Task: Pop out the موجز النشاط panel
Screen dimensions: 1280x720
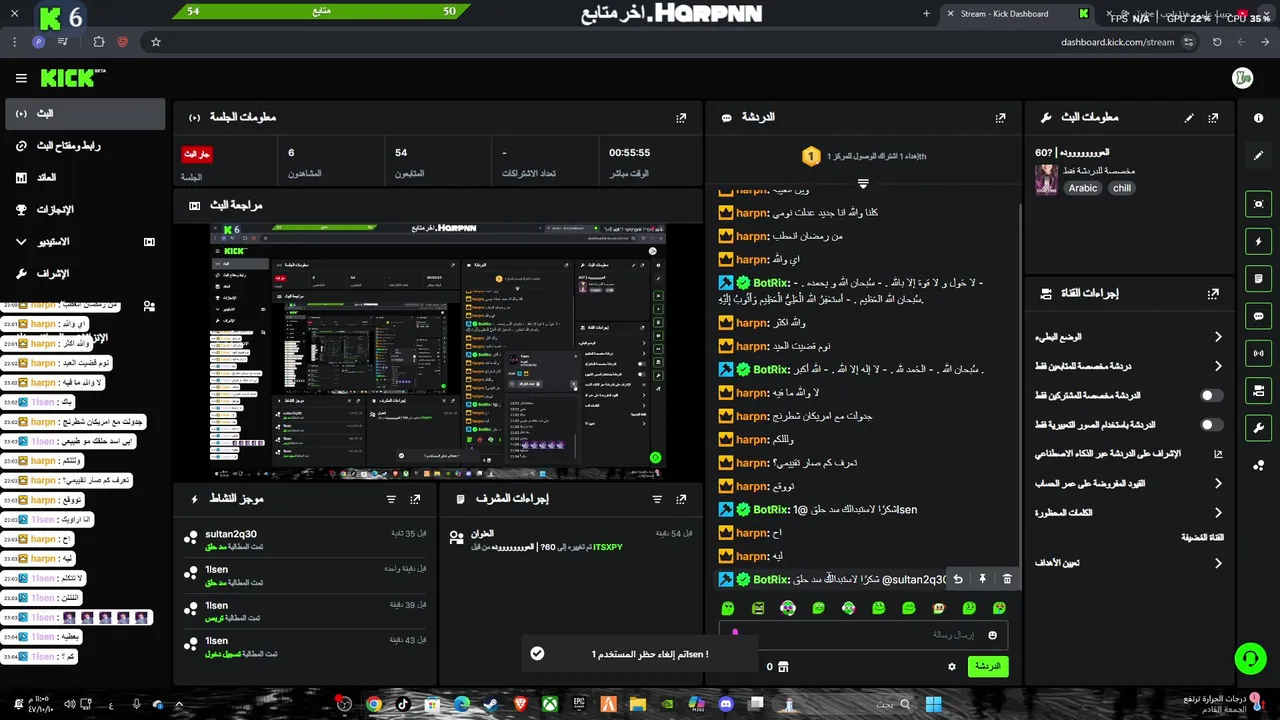Action: tap(415, 499)
